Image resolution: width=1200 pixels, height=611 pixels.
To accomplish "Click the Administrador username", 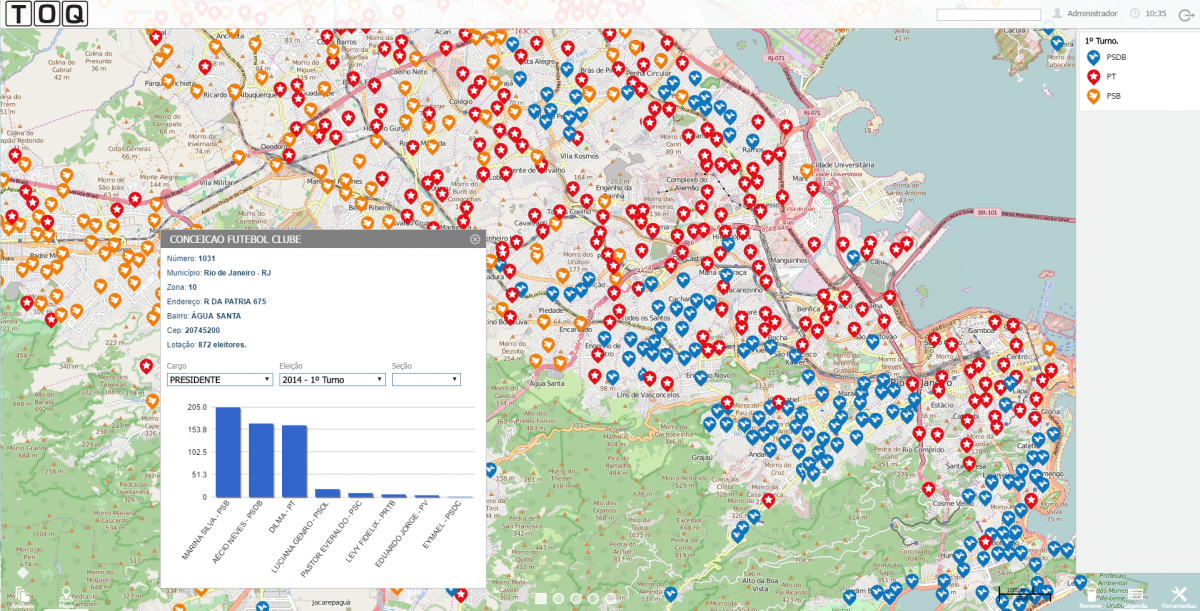I will [1092, 14].
